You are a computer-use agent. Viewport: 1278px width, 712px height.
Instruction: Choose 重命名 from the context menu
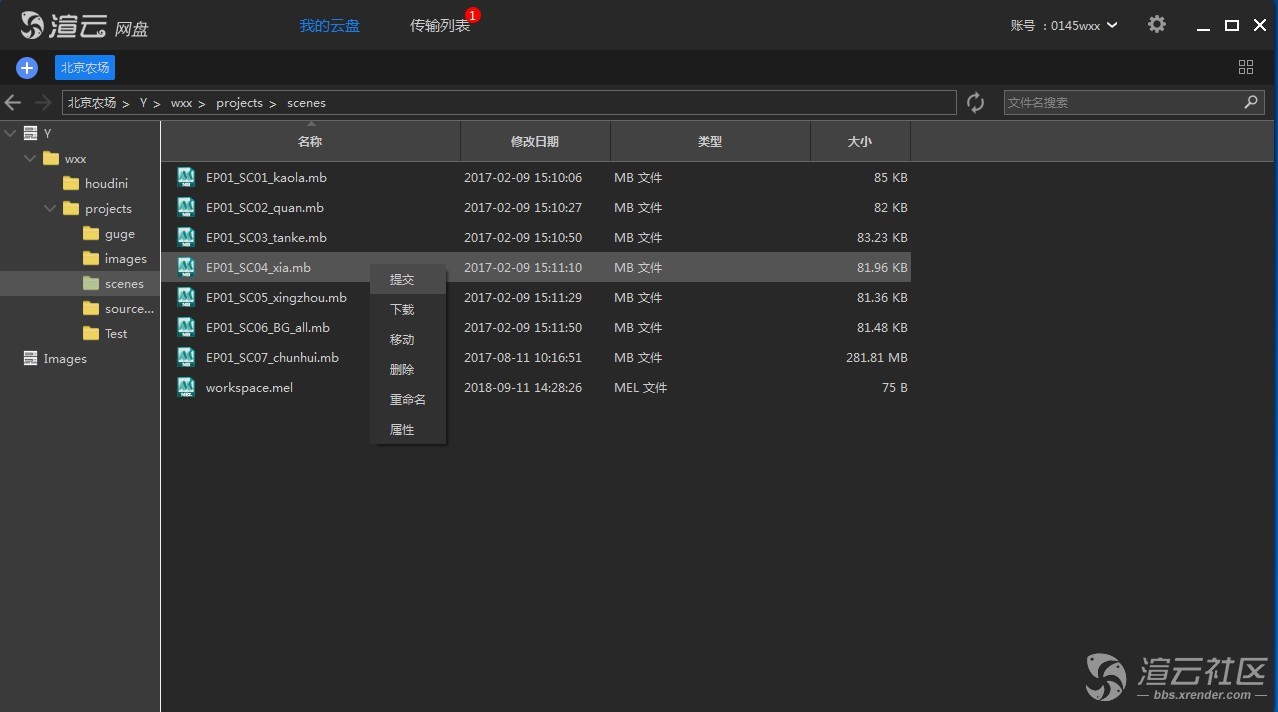click(x=407, y=400)
